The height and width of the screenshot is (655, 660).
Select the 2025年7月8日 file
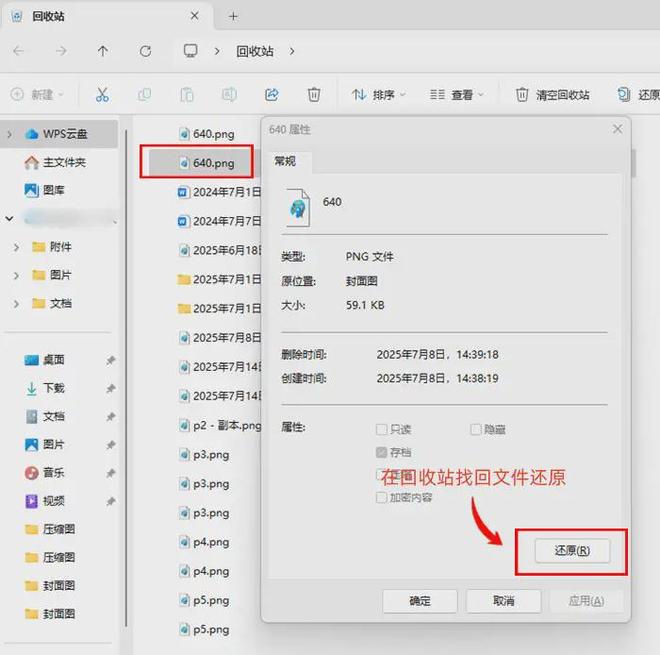coord(220,338)
